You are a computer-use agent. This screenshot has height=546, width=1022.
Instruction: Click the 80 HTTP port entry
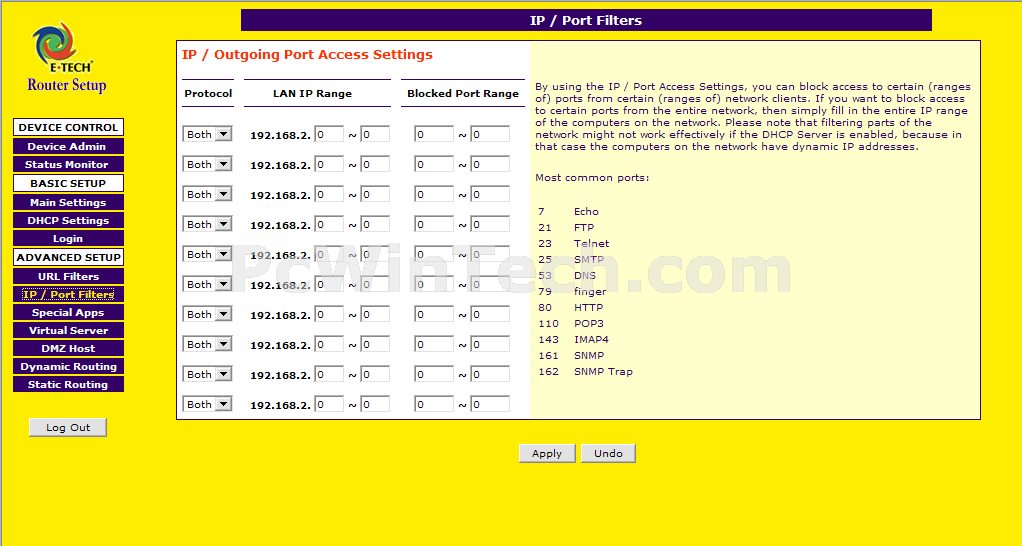(570, 308)
